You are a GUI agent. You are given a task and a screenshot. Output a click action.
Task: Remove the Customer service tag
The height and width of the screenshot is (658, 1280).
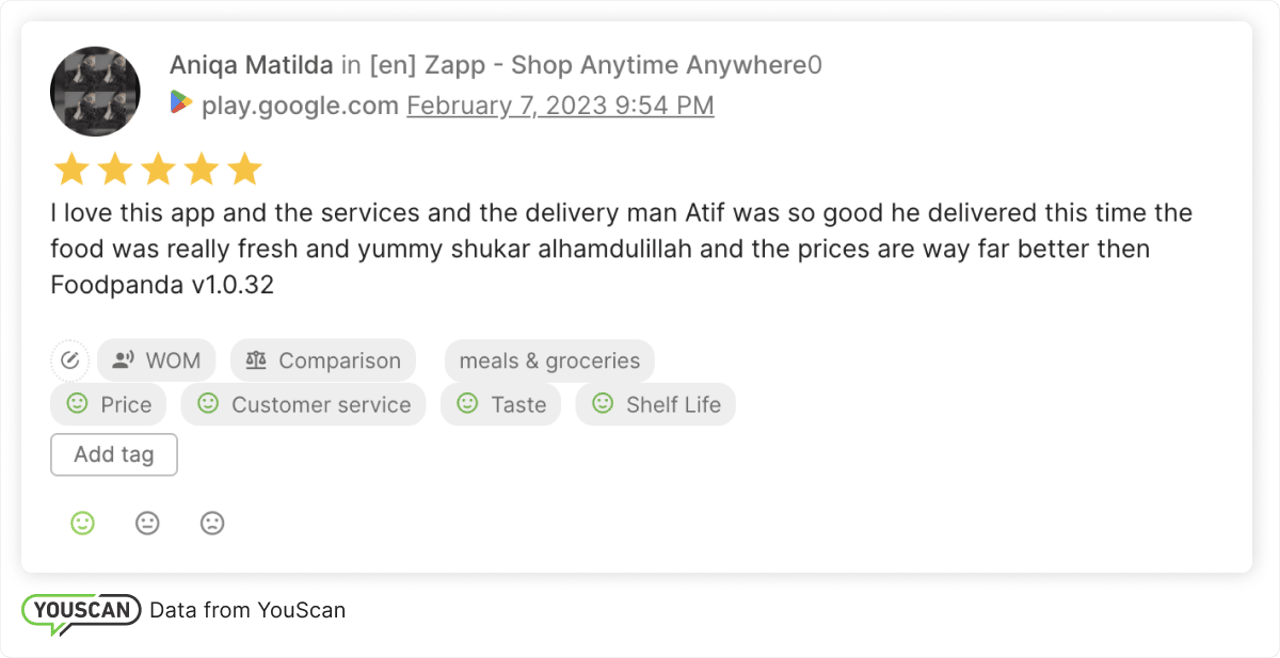click(x=303, y=404)
